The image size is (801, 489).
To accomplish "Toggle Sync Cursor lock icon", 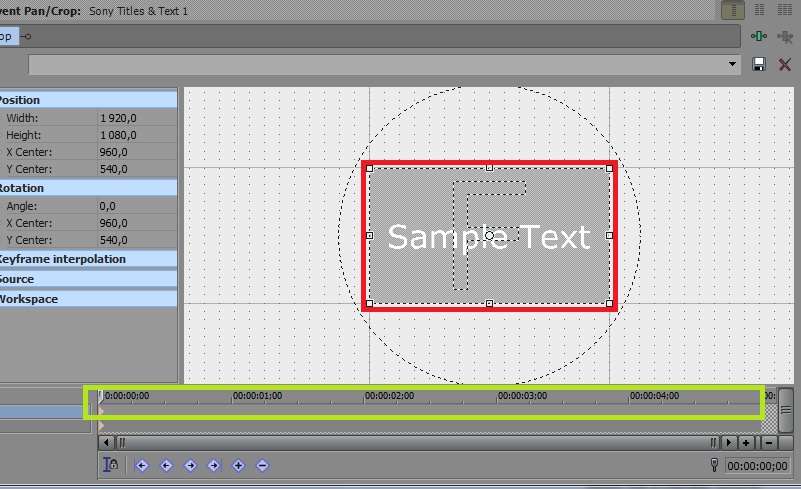I will coord(110,465).
